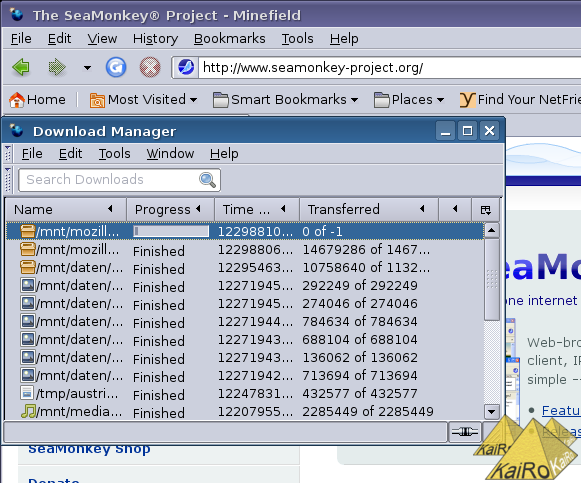Image resolution: width=581 pixels, height=483 pixels.
Task: Collapse the Download Manager menubar grippy
Action: click(x=8, y=153)
